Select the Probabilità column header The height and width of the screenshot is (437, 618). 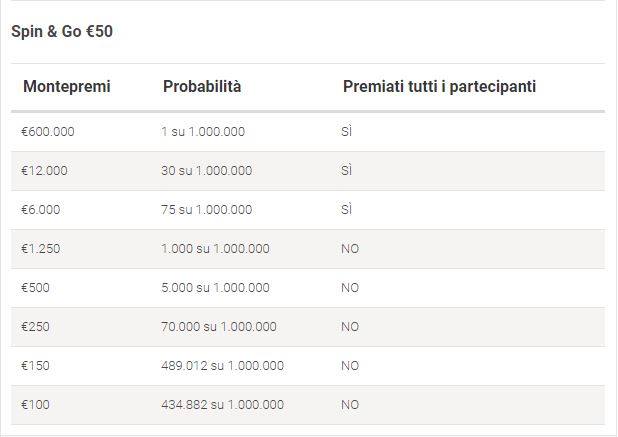click(x=202, y=86)
